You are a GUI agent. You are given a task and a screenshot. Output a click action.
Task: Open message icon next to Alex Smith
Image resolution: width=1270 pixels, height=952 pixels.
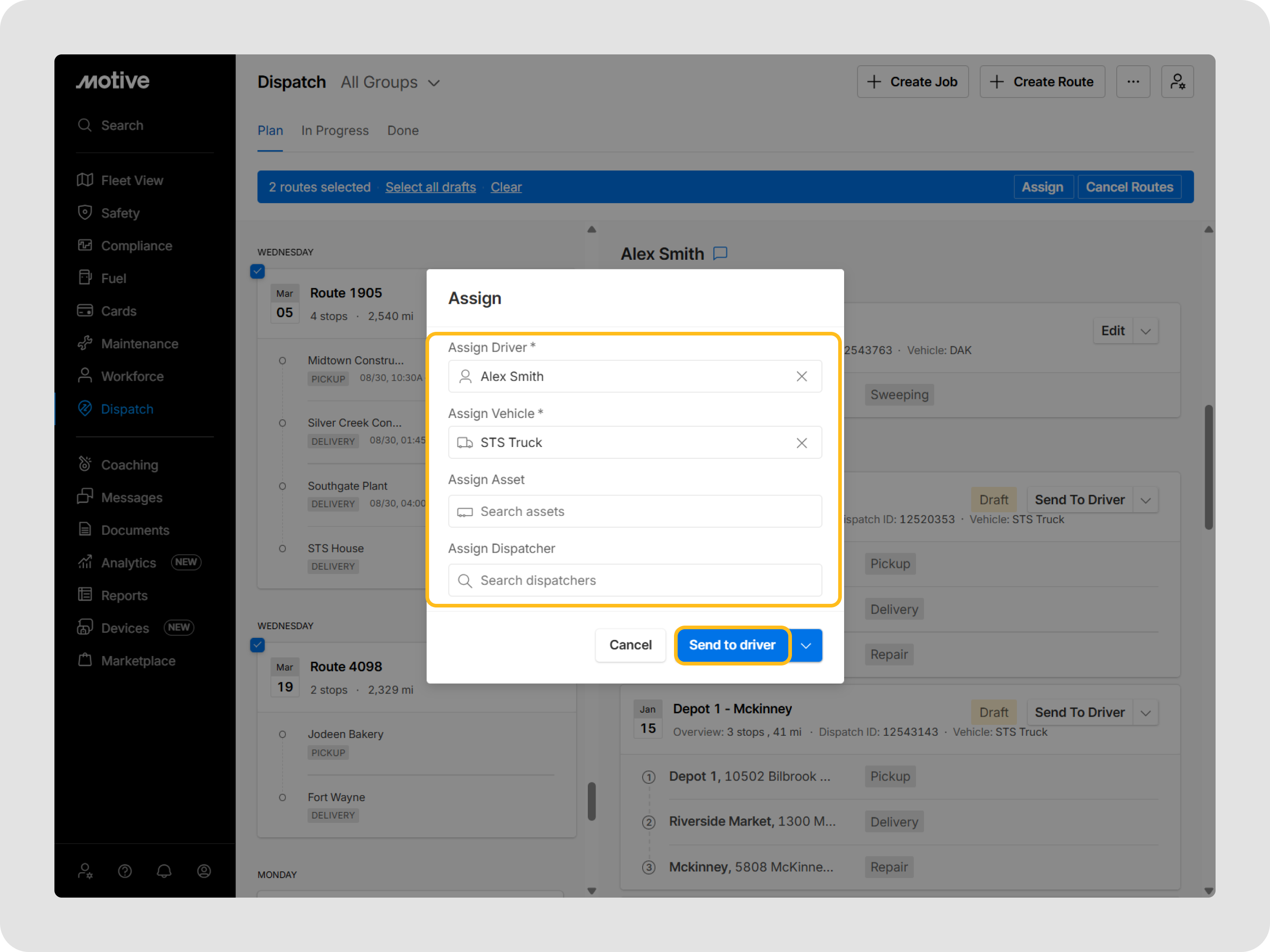(720, 253)
